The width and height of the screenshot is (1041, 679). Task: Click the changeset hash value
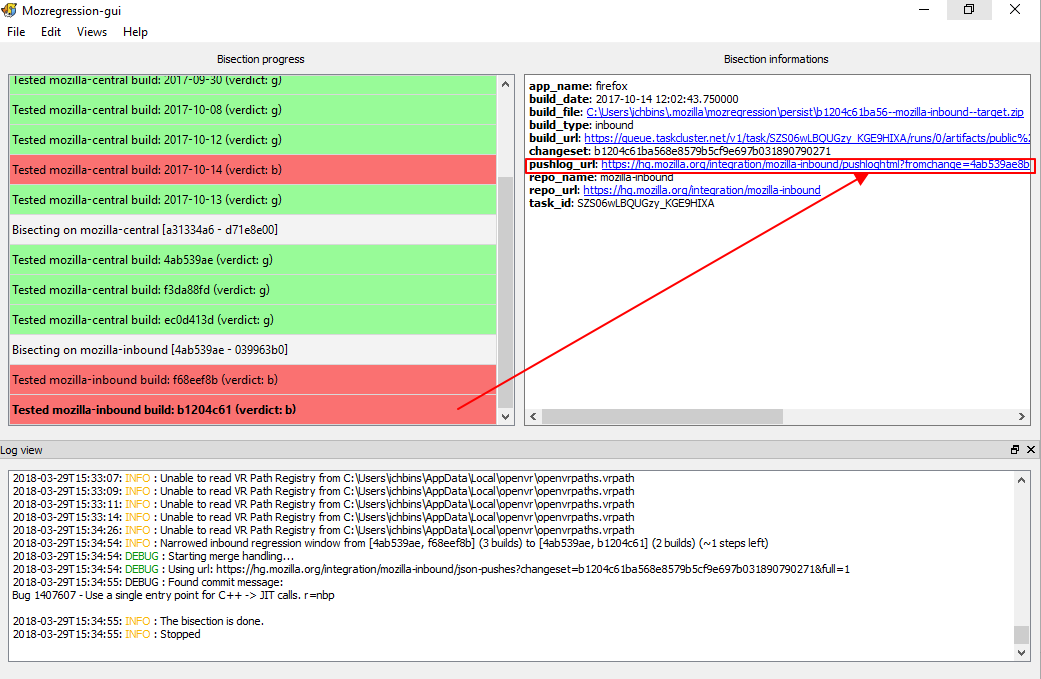click(712, 151)
